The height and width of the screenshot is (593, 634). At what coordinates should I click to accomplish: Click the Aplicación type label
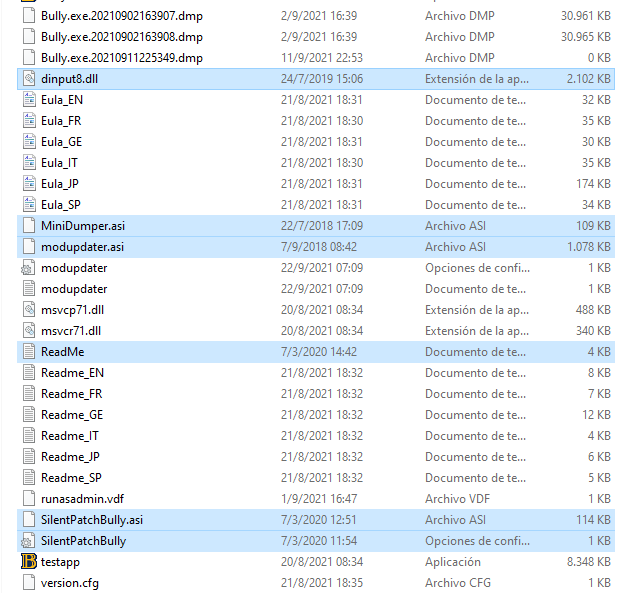point(453,562)
